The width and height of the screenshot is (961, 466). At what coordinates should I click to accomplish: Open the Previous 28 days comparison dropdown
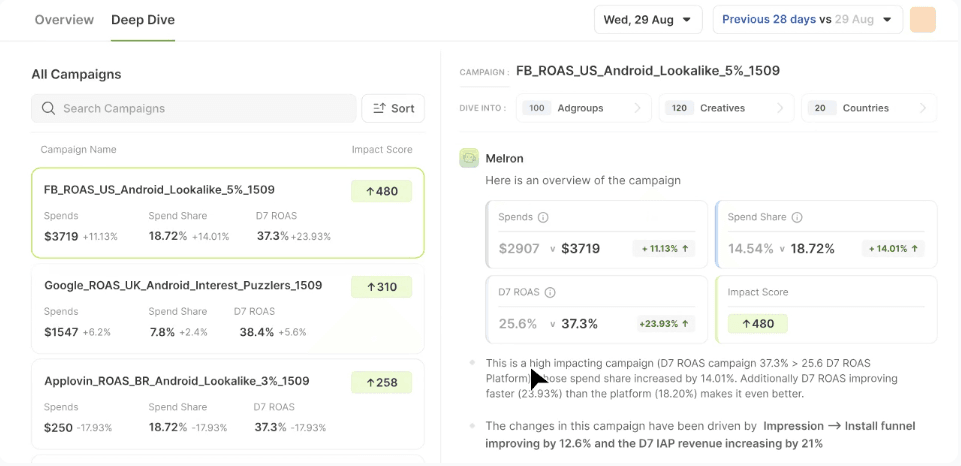click(807, 19)
